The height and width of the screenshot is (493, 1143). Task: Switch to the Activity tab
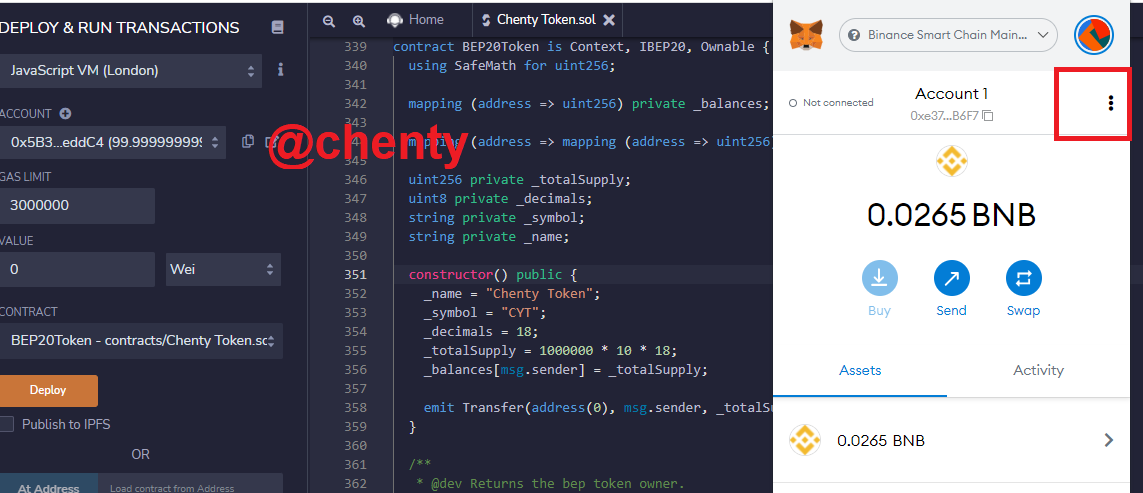click(1038, 370)
